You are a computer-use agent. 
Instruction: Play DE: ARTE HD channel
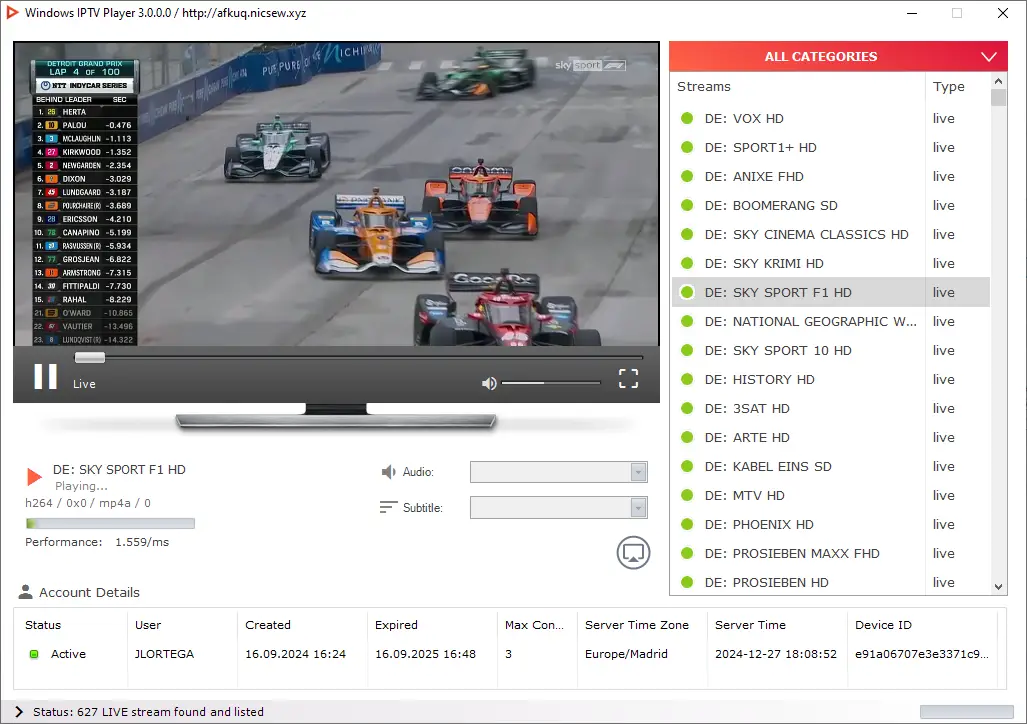click(831, 437)
